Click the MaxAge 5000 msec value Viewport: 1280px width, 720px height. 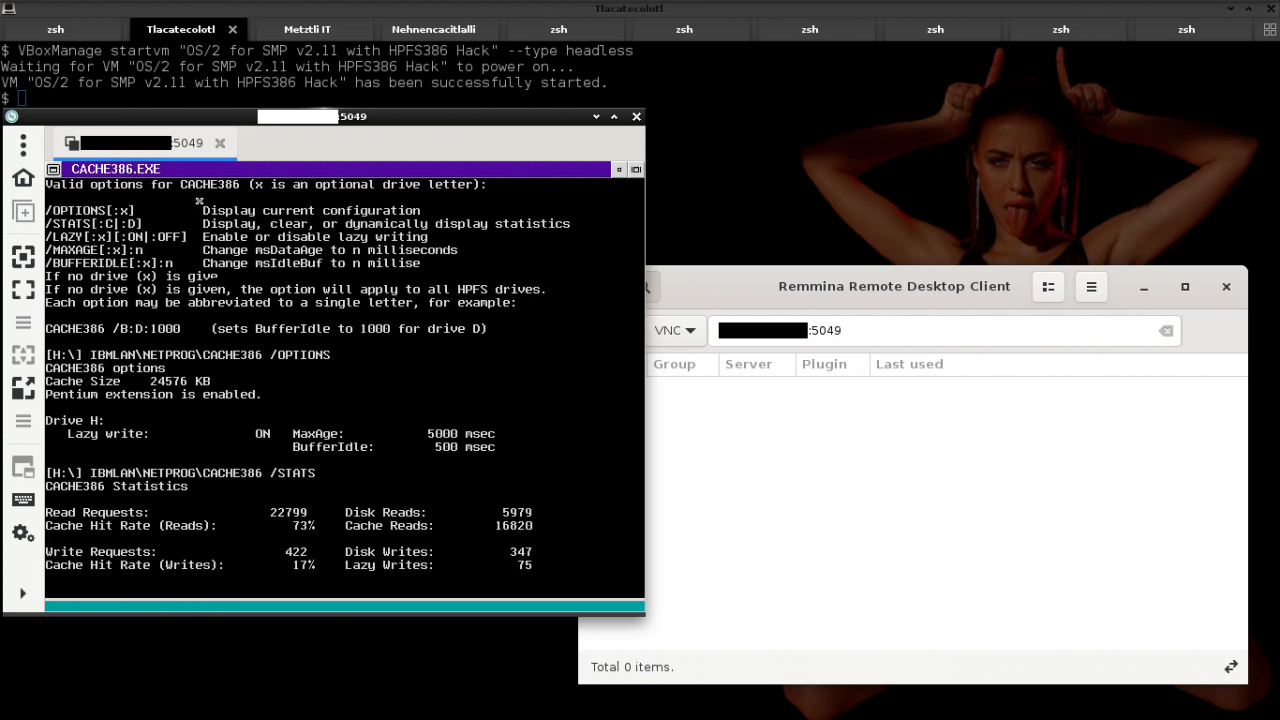tap(461, 434)
